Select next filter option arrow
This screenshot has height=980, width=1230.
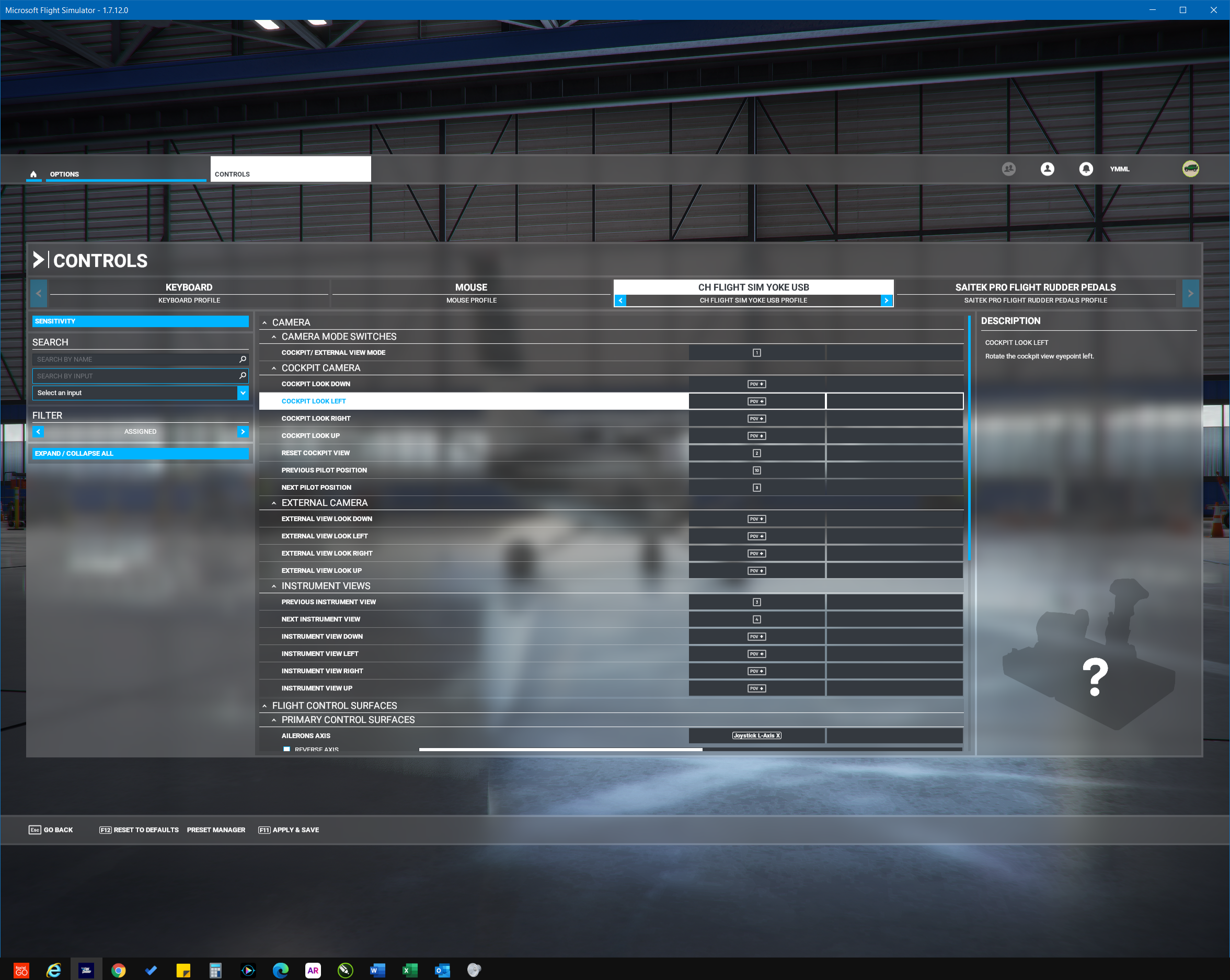coord(243,432)
